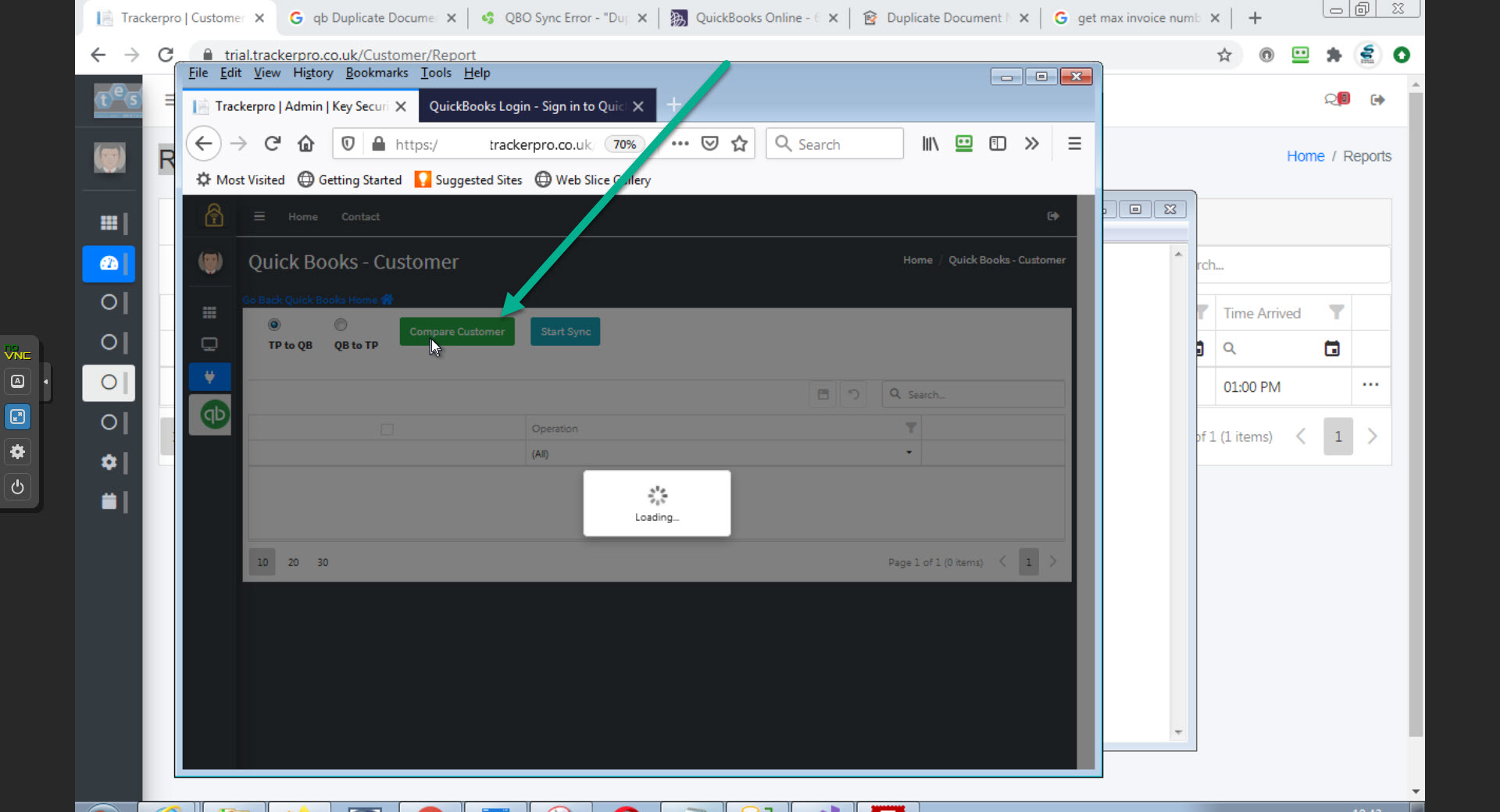Open the Firefox page actions ellipsis
This screenshot has height=812, width=1500.
point(680,144)
